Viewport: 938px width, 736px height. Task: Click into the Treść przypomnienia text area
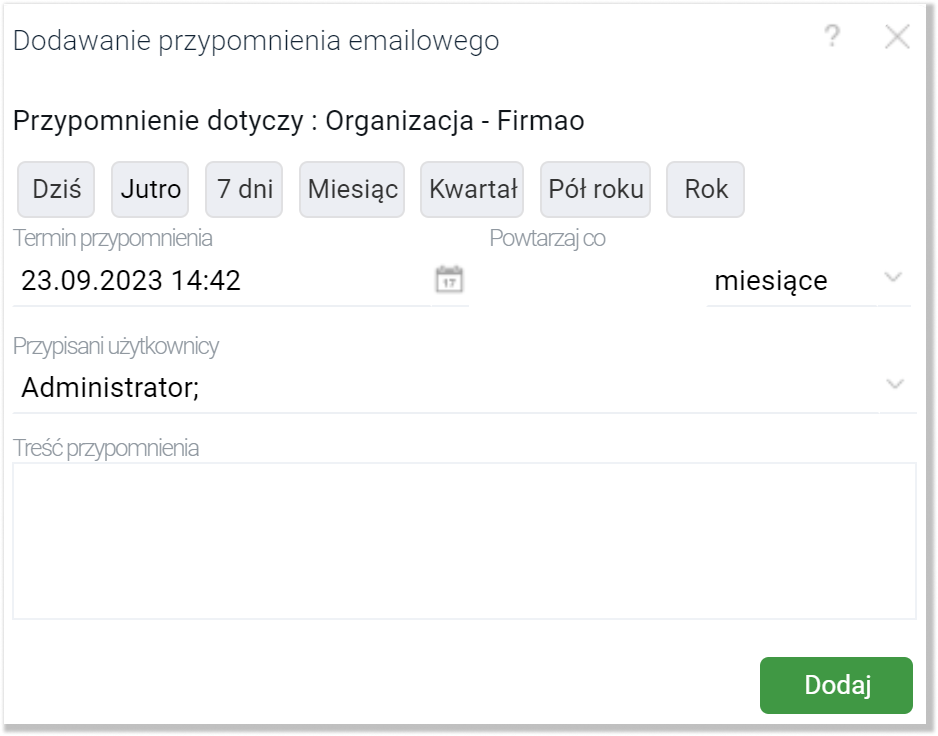[464, 540]
